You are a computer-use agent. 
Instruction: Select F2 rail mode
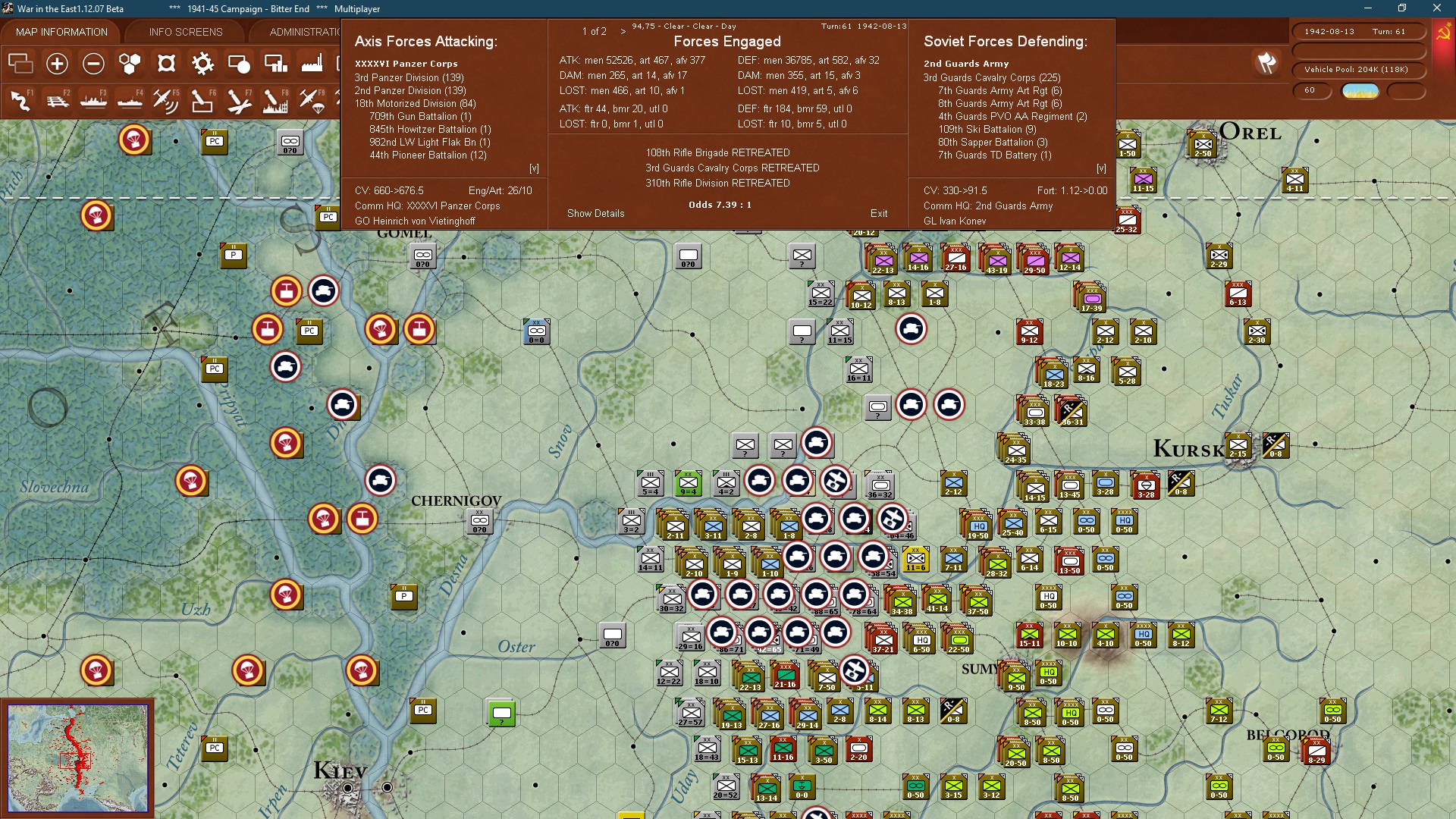57,100
